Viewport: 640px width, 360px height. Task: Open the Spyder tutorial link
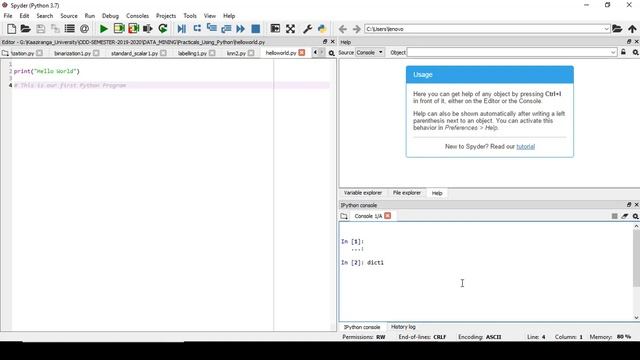(525, 147)
